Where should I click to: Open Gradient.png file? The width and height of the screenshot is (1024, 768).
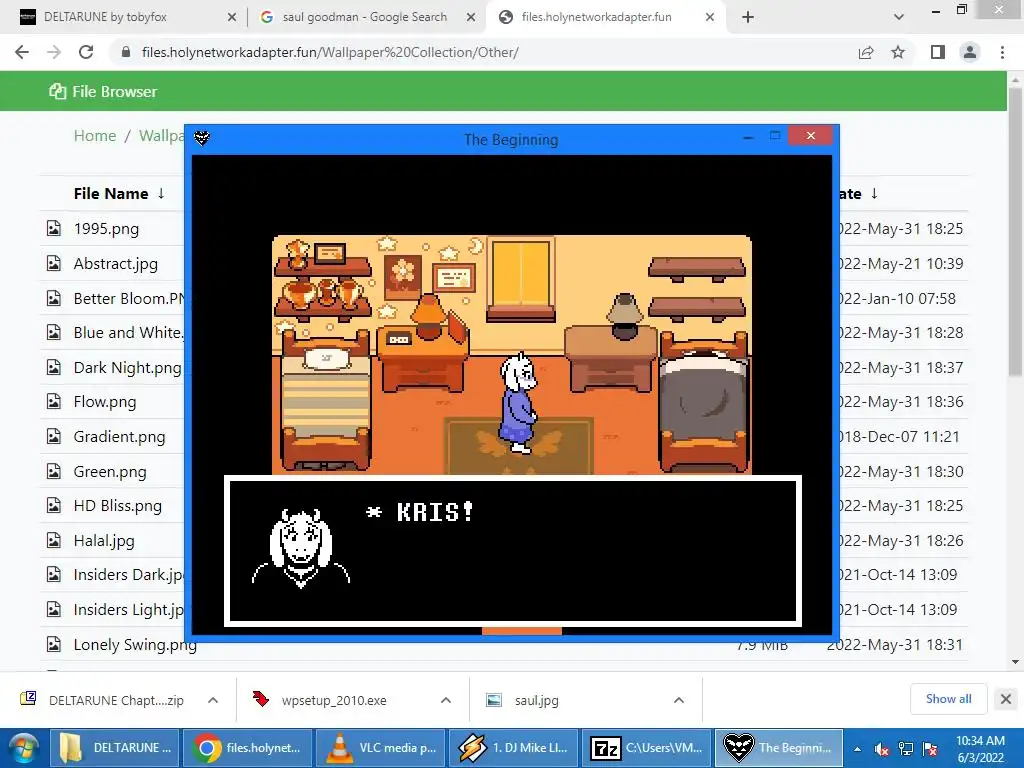click(120, 437)
